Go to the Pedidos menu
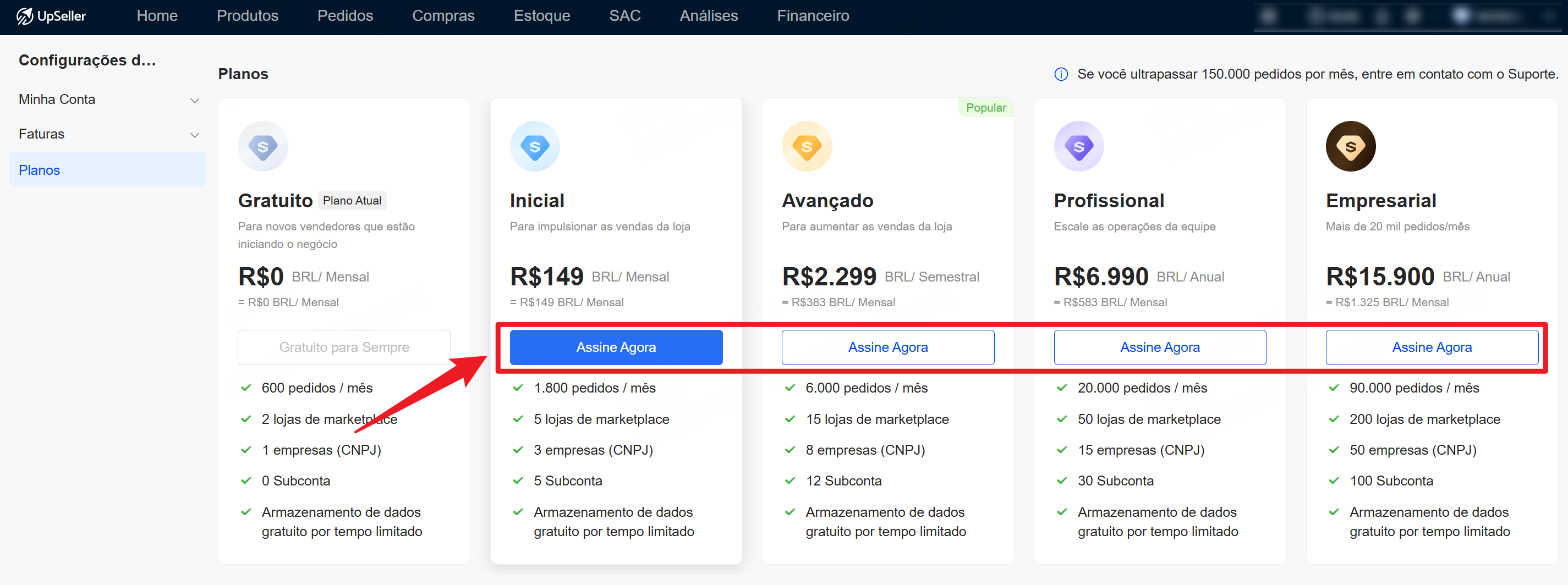This screenshot has height=585, width=1568. (345, 16)
